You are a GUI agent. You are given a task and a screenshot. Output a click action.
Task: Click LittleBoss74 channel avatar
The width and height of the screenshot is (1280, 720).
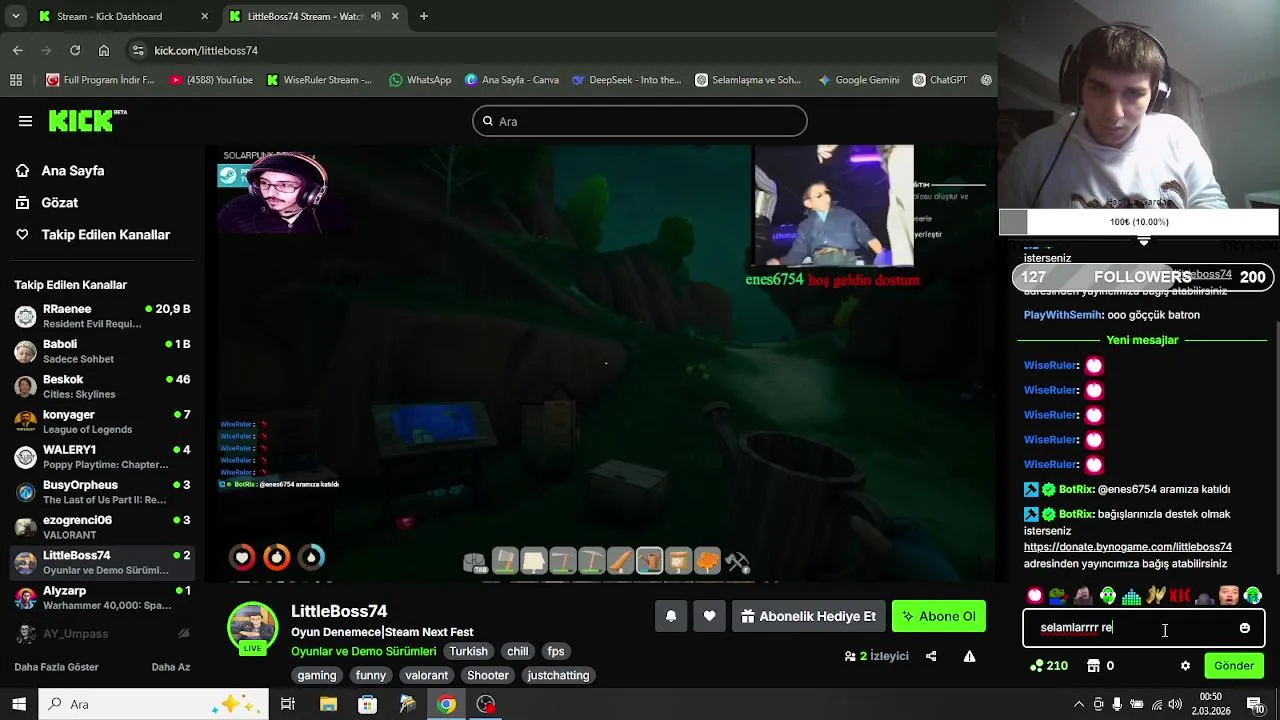[253, 627]
